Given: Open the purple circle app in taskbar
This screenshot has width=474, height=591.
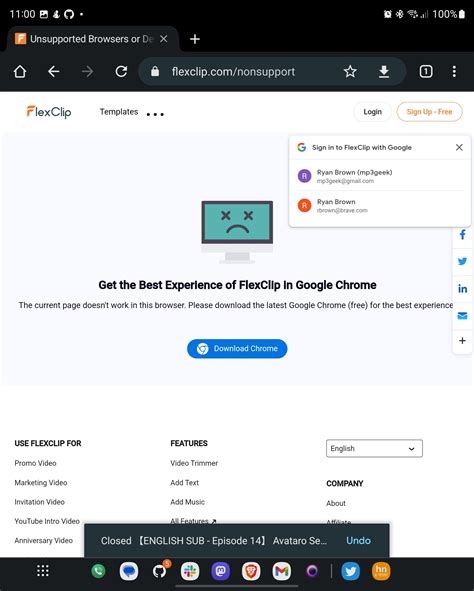Looking at the screenshot, I should [x=312, y=571].
